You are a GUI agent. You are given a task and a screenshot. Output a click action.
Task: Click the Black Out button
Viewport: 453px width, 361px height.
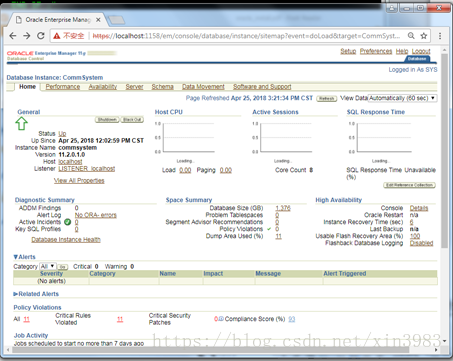pos(132,119)
